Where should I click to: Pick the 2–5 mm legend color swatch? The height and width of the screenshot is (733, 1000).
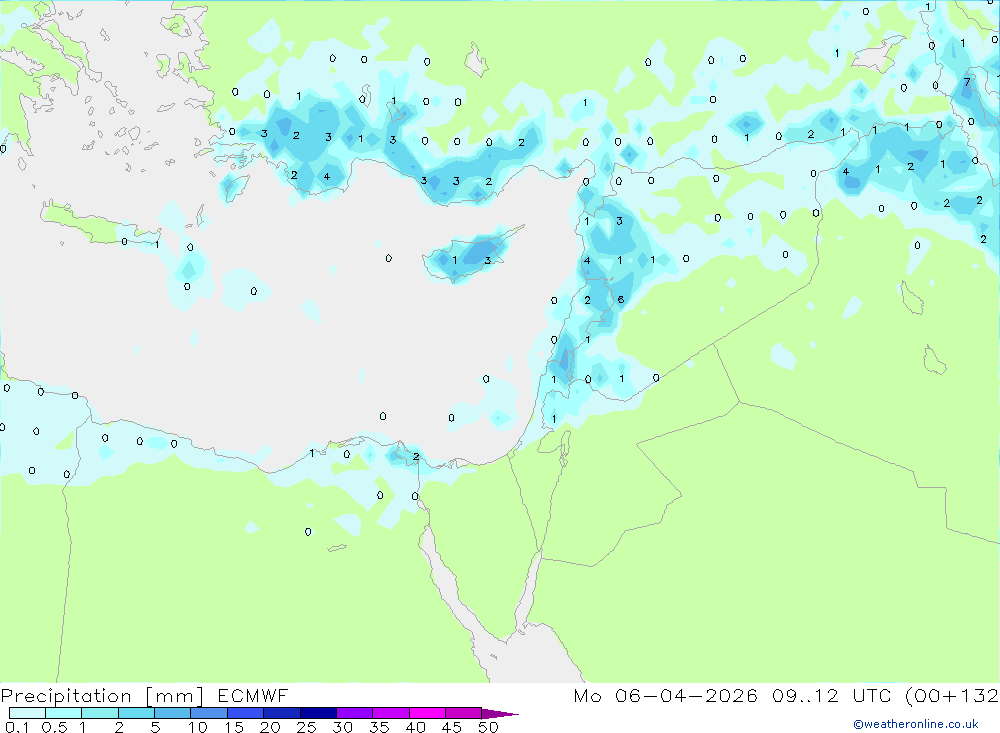[136, 713]
